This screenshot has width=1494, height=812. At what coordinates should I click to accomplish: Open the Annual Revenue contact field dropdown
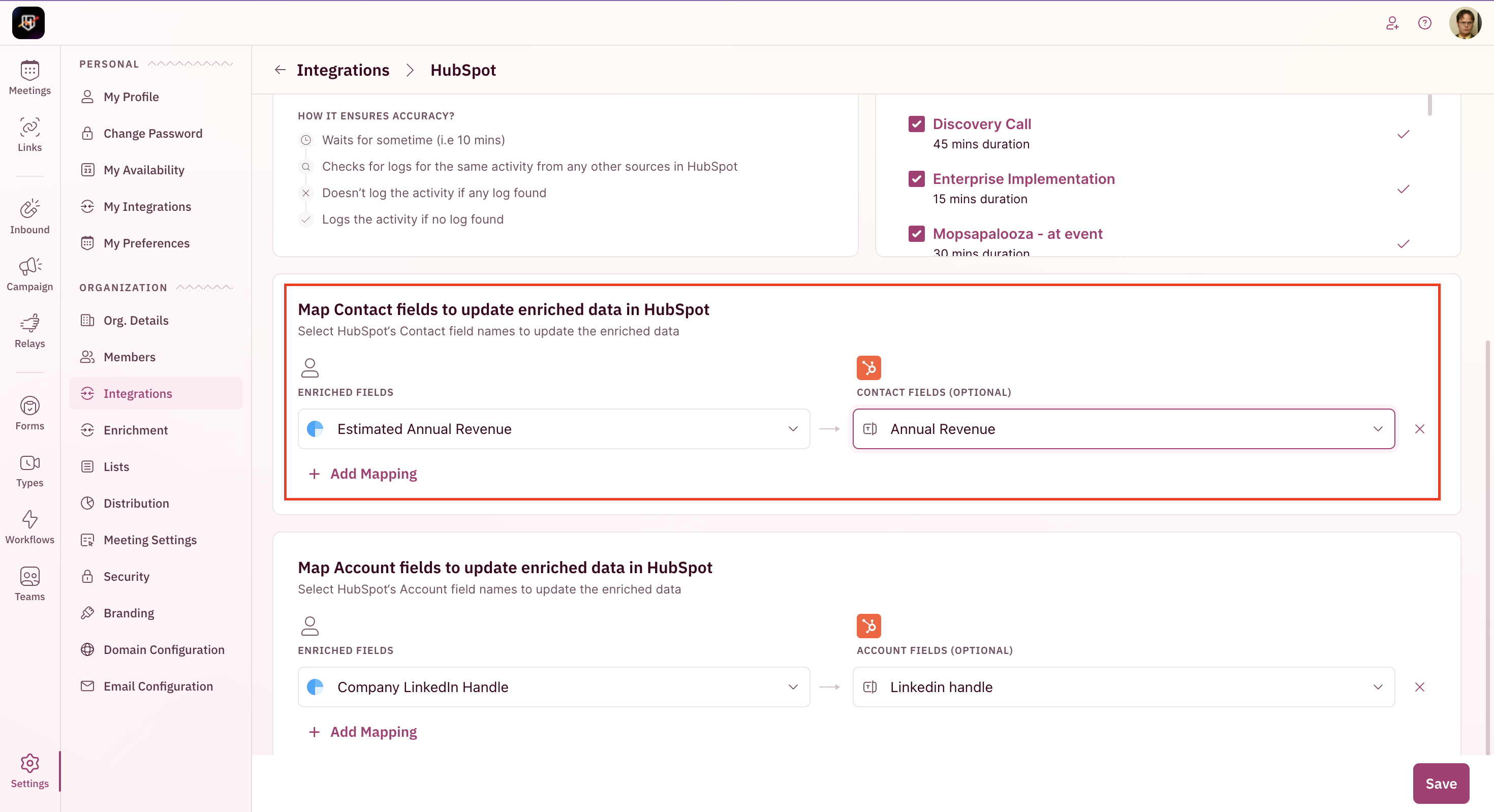pos(1123,429)
